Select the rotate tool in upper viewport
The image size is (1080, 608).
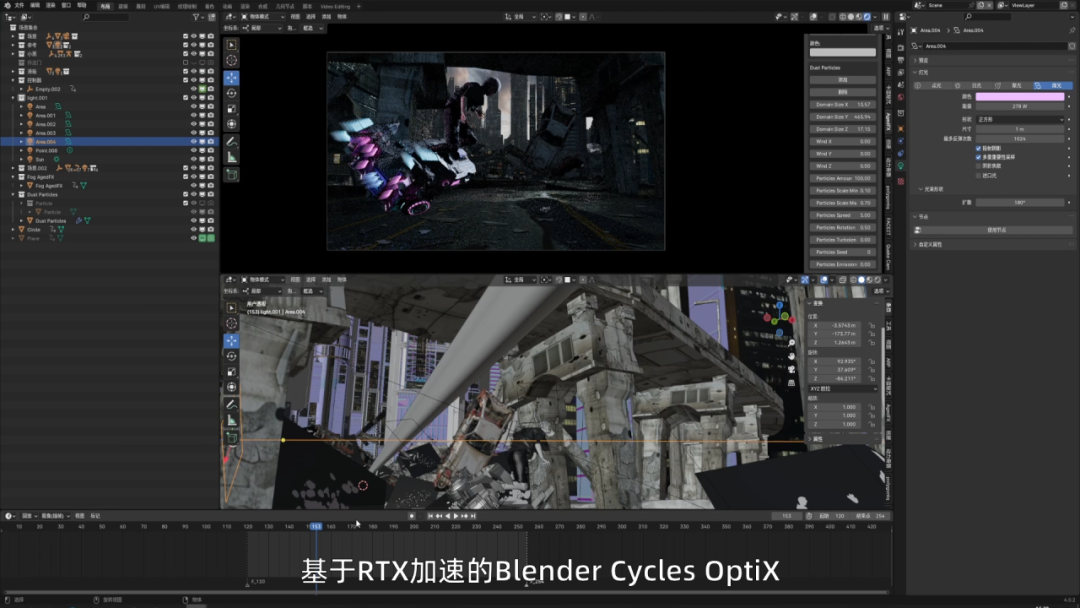(x=231, y=93)
